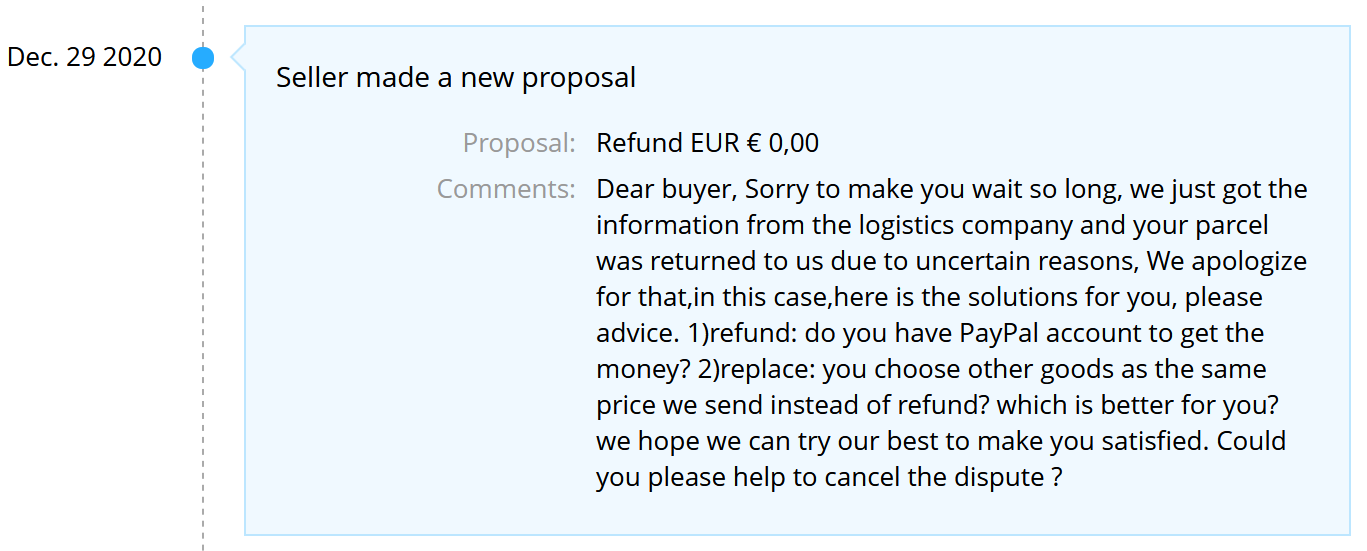Click the 'Comments:' field label
The height and width of the screenshot is (551, 1367).
506,189
